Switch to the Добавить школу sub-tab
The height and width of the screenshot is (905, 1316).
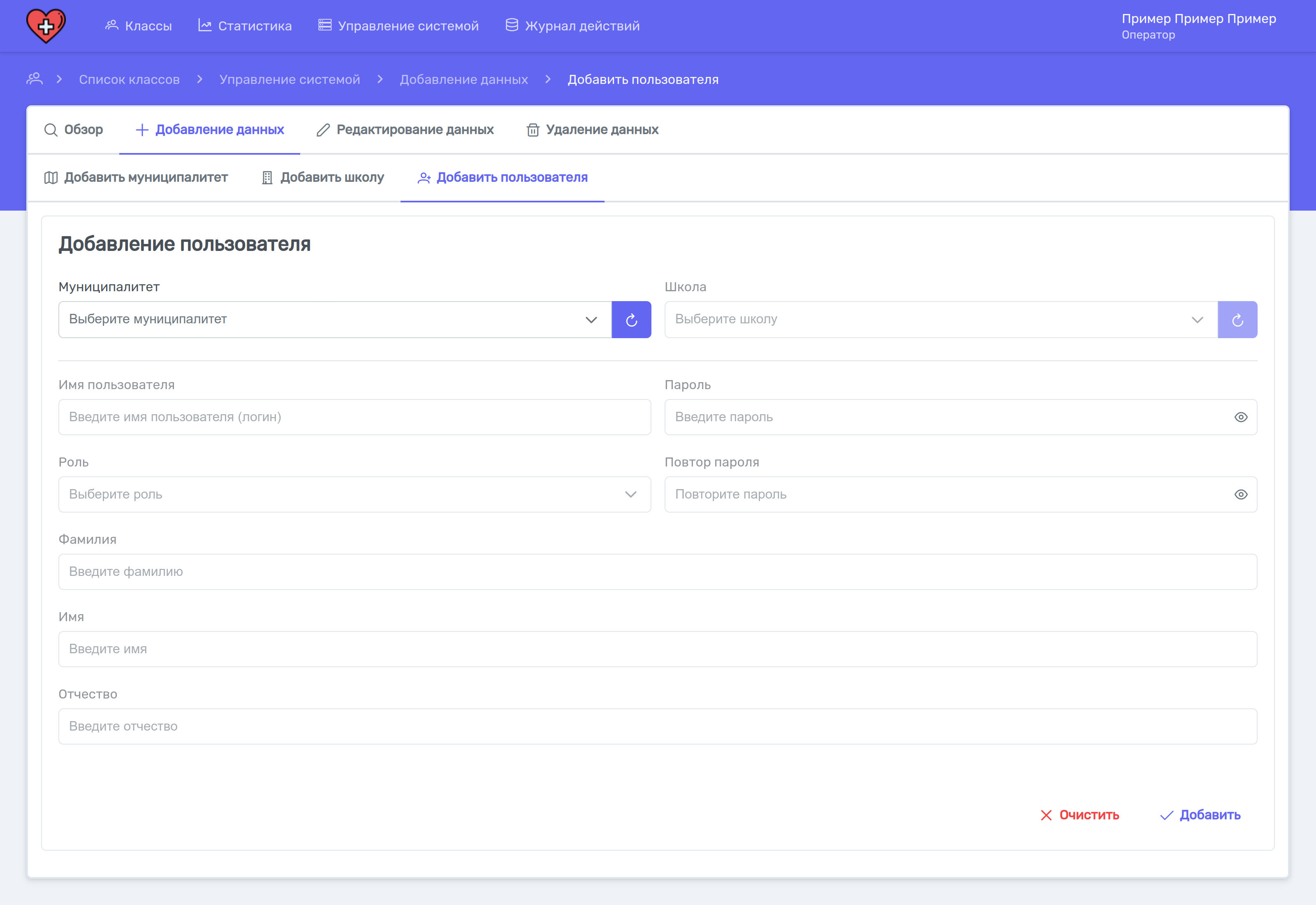point(322,177)
